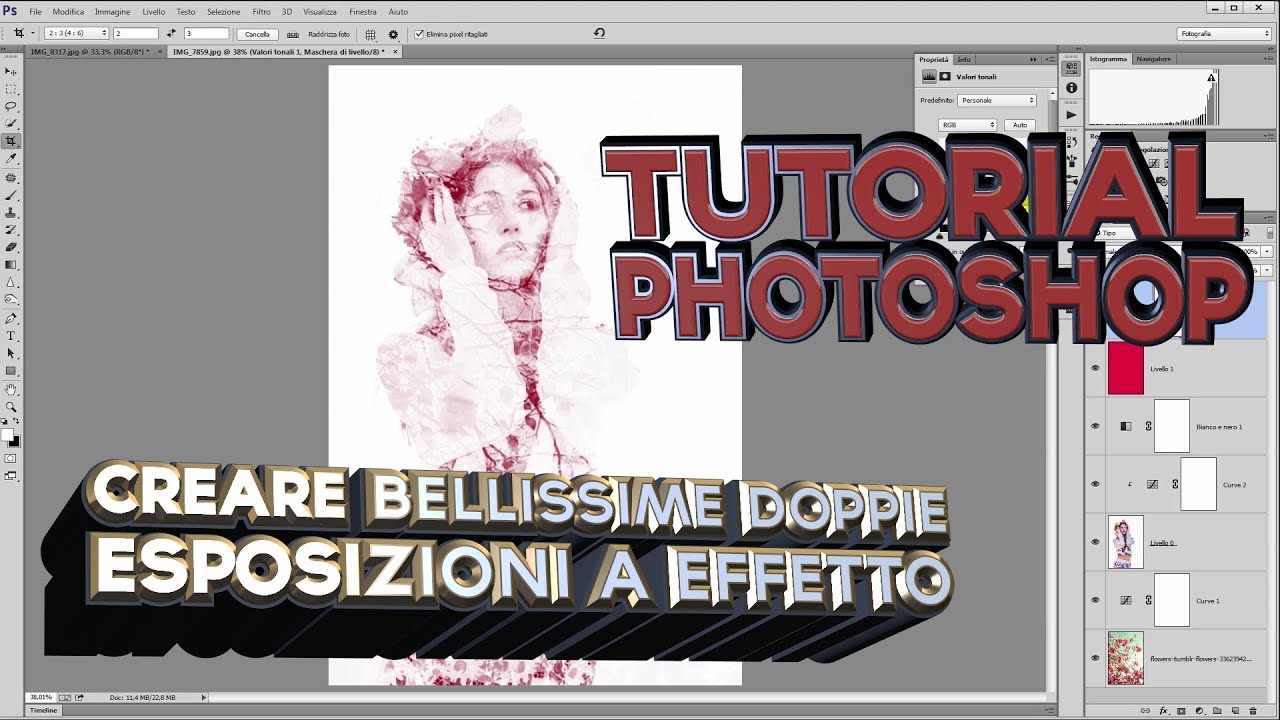Select the Crop tool in toolbox
The height and width of the screenshot is (720, 1280).
pos(11,141)
